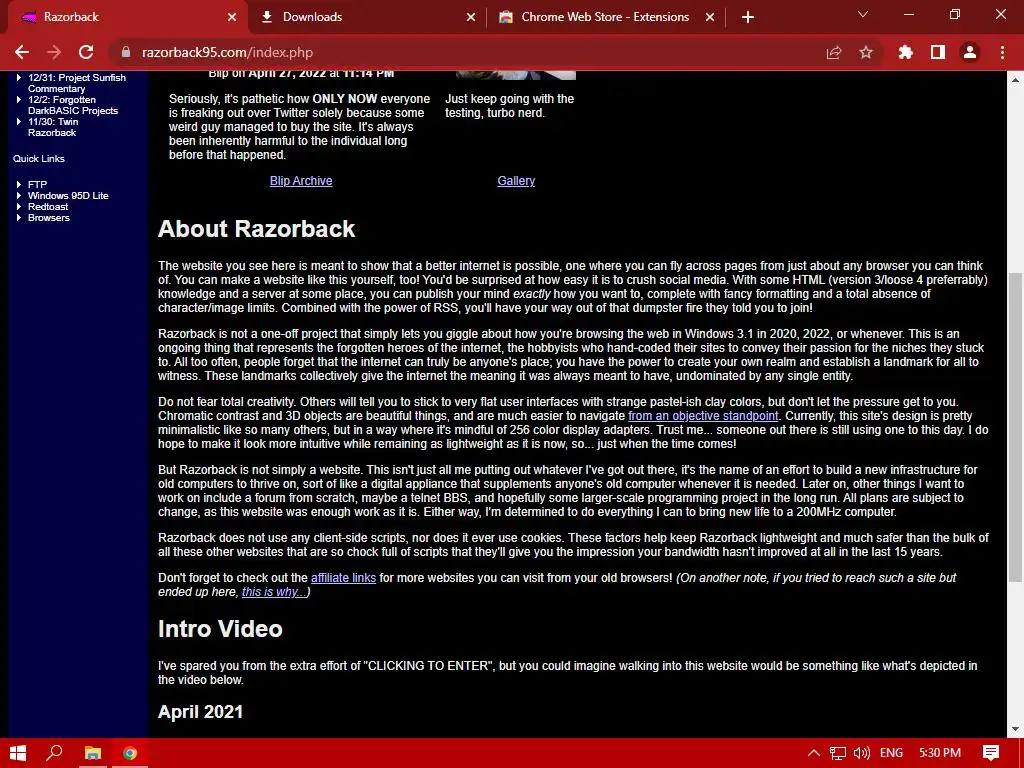
Task: Show hidden system tray icons
Action: [x=814, y=753]
